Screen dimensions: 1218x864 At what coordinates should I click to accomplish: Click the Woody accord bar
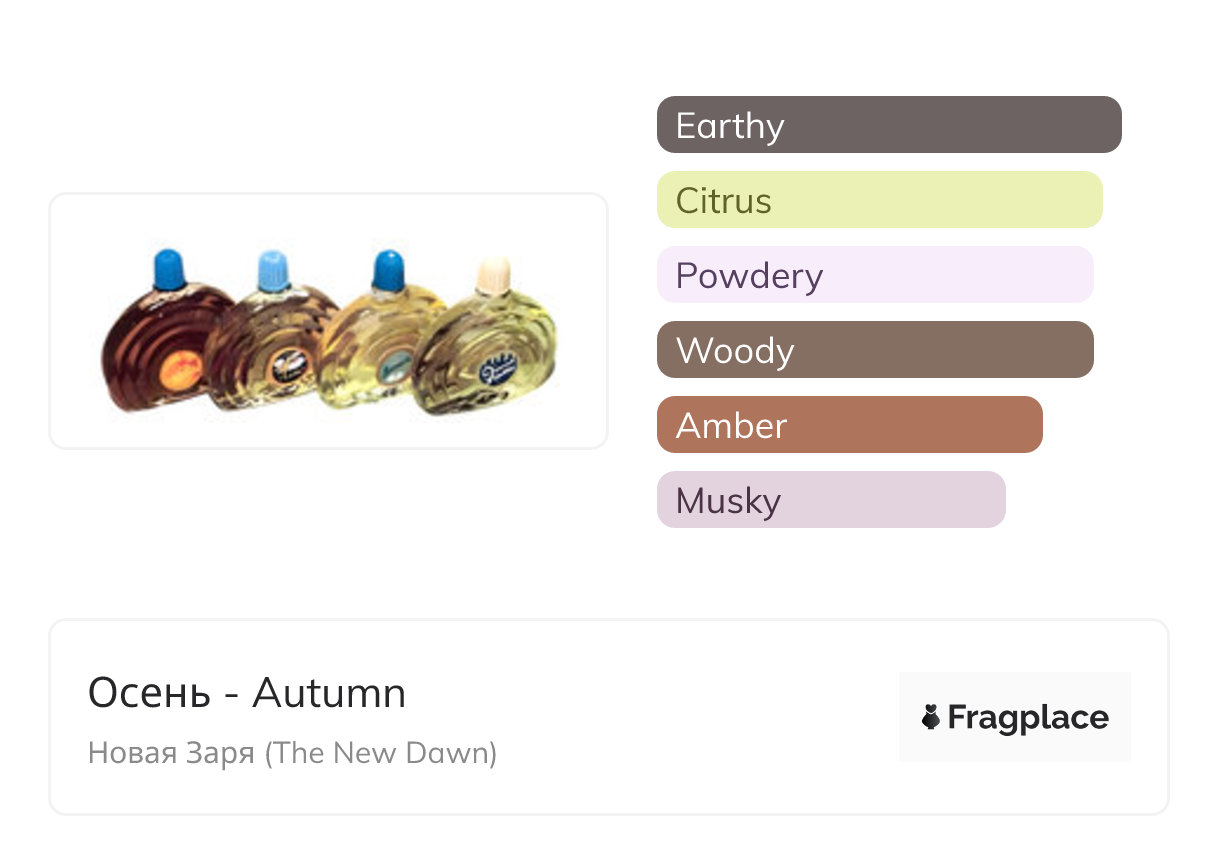[x=874, y=350]
